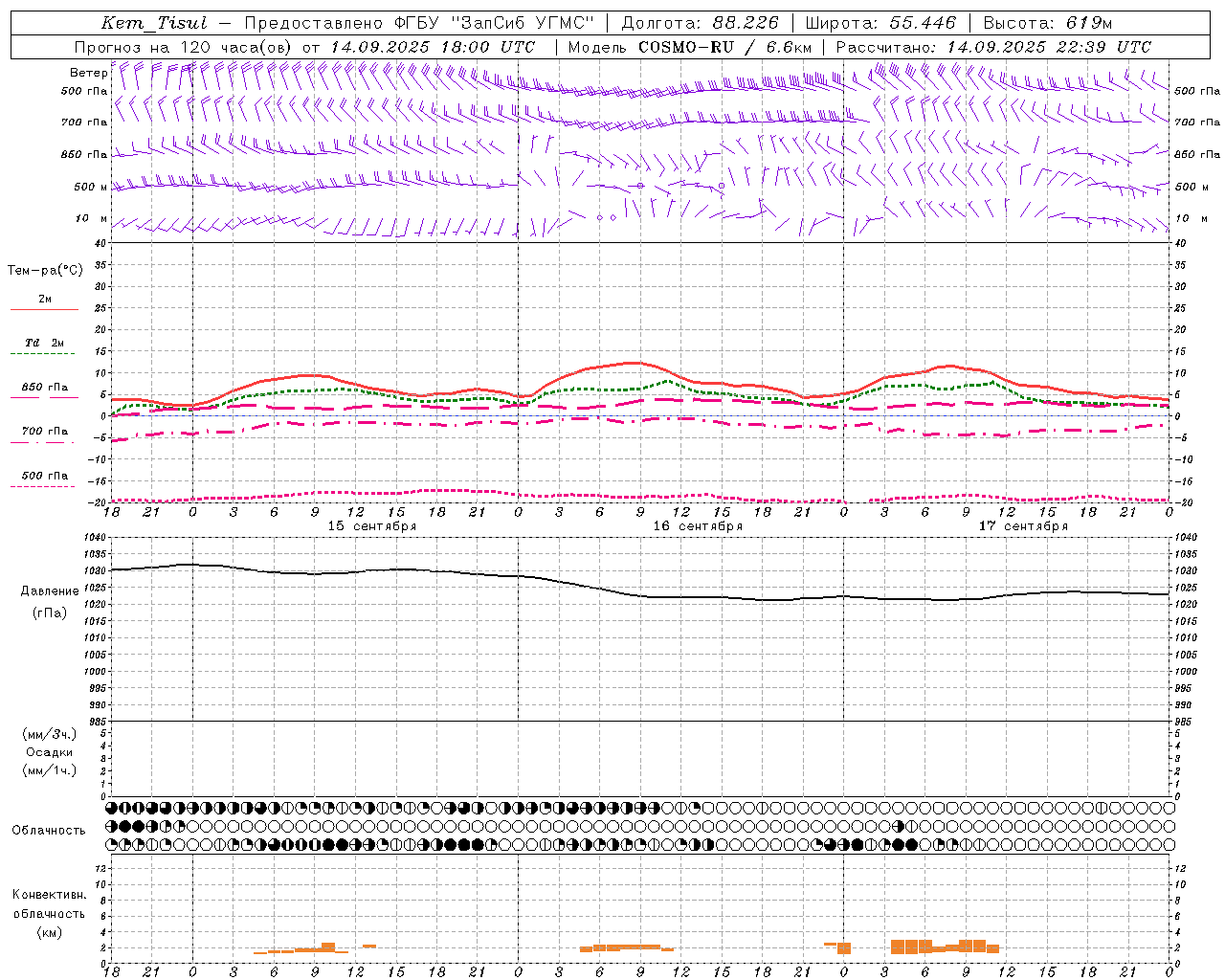Click the Высота: 619м value

click(1048, 23)
